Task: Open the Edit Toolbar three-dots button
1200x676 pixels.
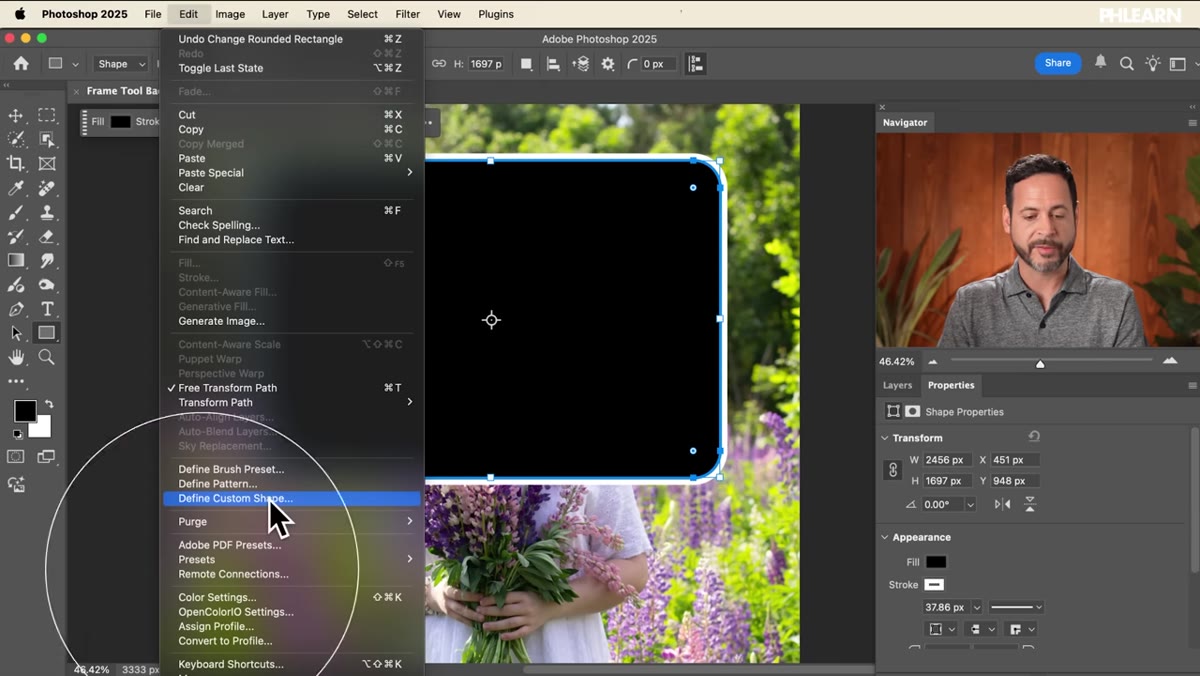Action: pyautogui.click(x=16, y=381)
